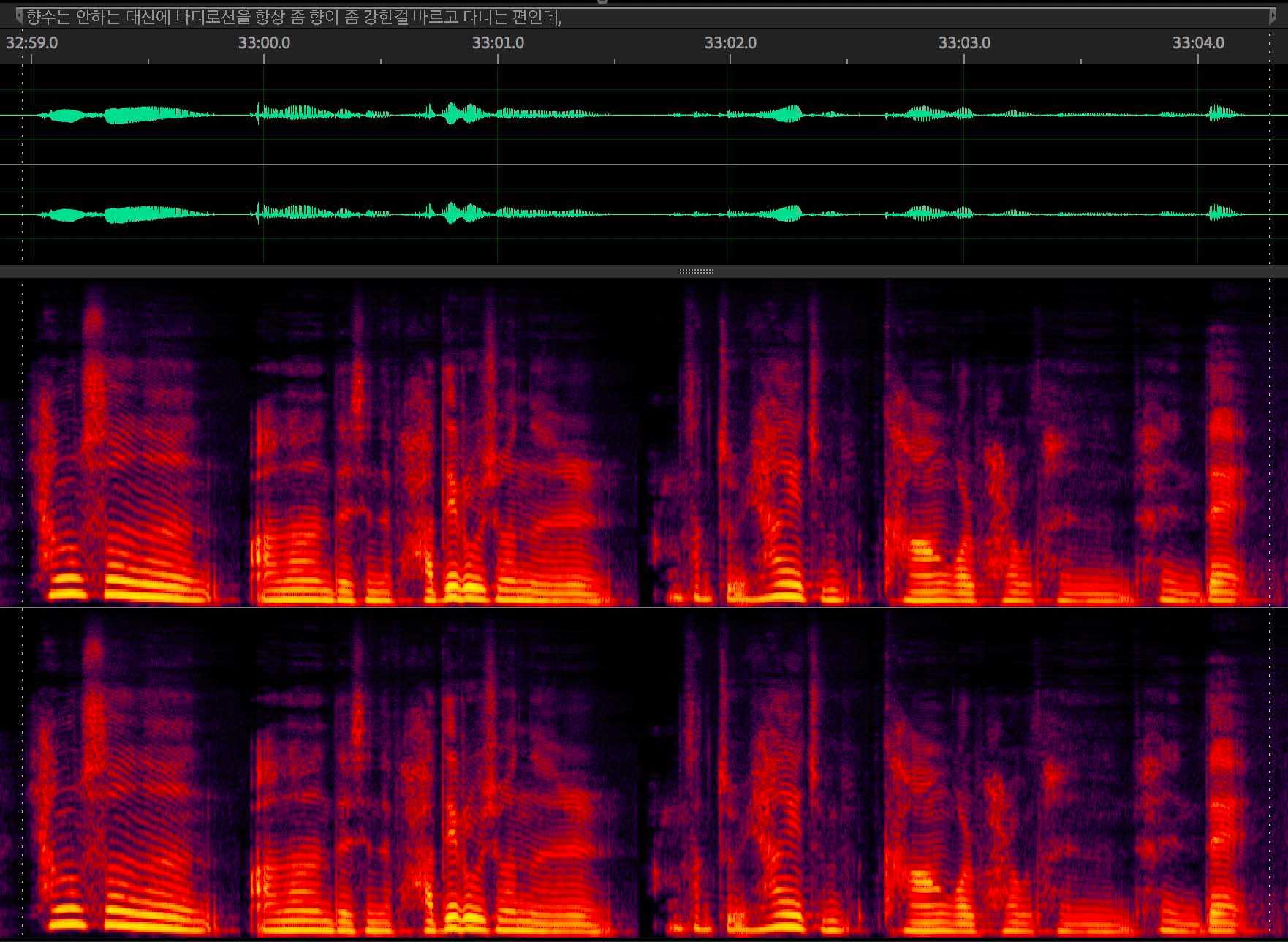Click the top channel waveform near 33:01.0
This screenshot has width=1288, height=942.
pos(498,114)
